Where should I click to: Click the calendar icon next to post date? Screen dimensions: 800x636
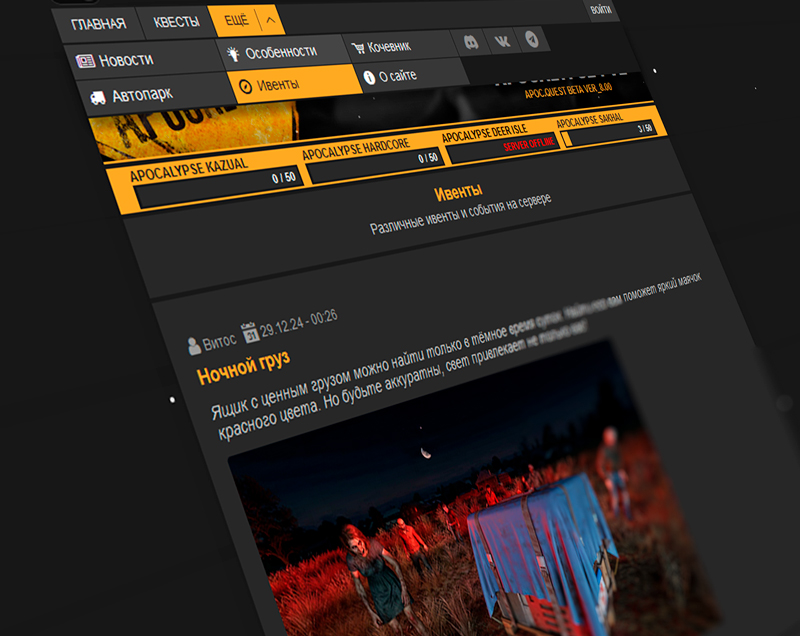[x=250, y=329]
